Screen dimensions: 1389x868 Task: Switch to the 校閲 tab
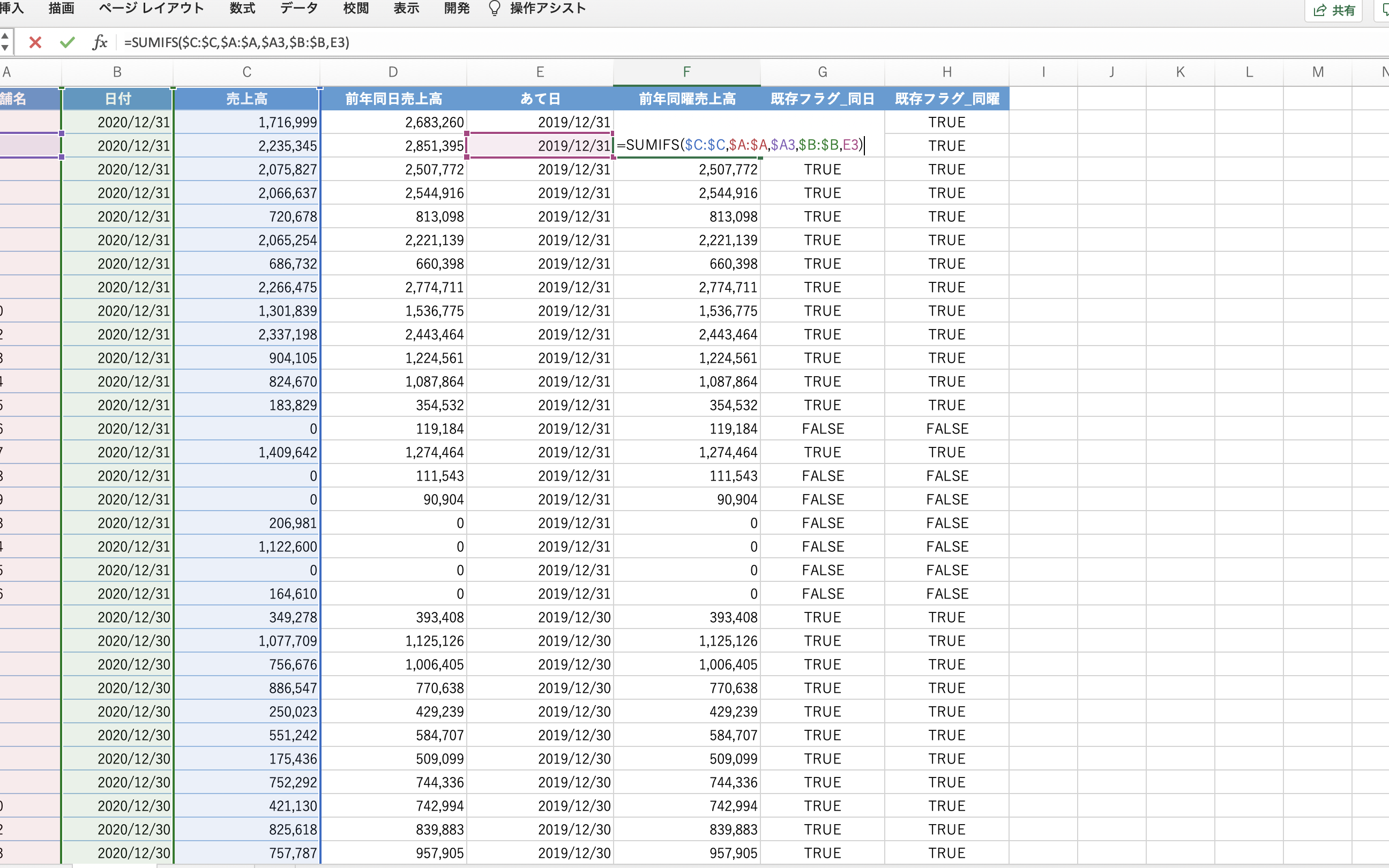tap(356, 8)
